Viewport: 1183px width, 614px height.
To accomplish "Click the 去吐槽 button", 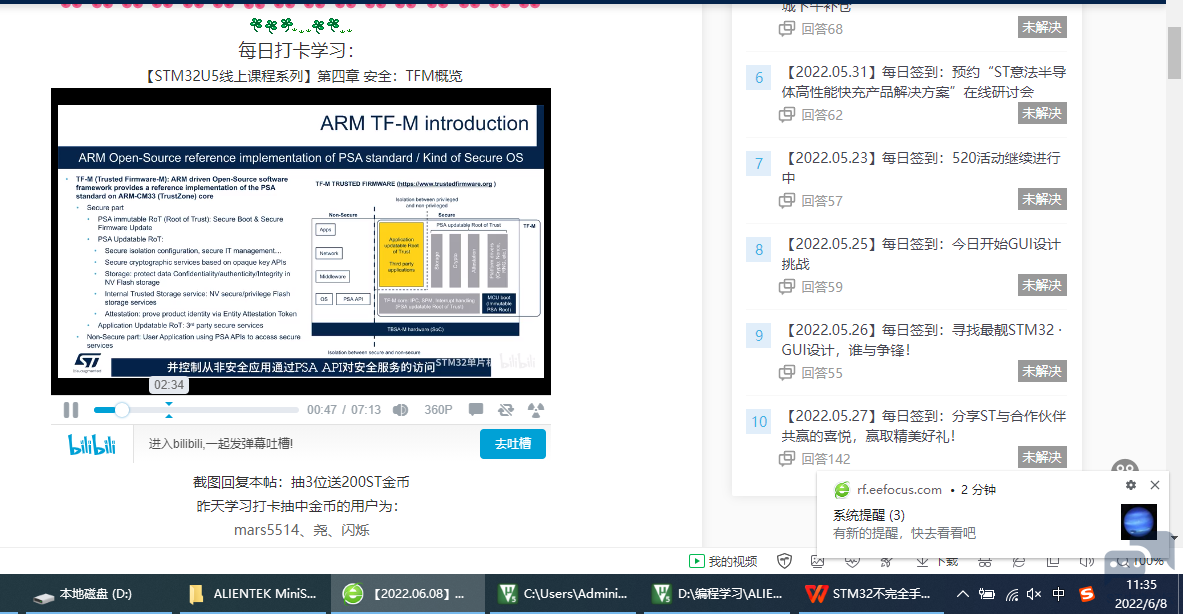I will (x=513, y=444).
